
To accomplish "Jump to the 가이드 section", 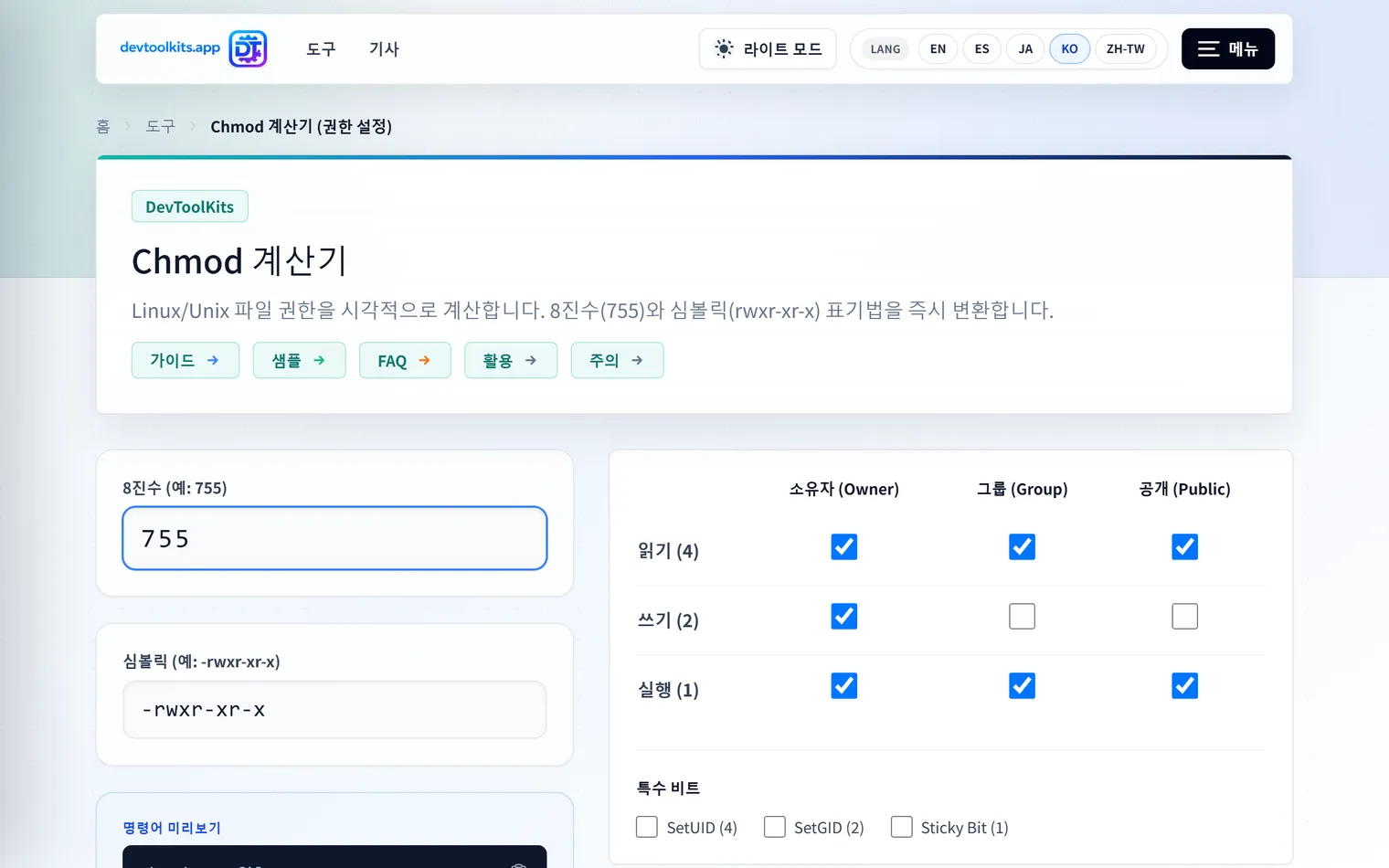I will click(186, 360).
